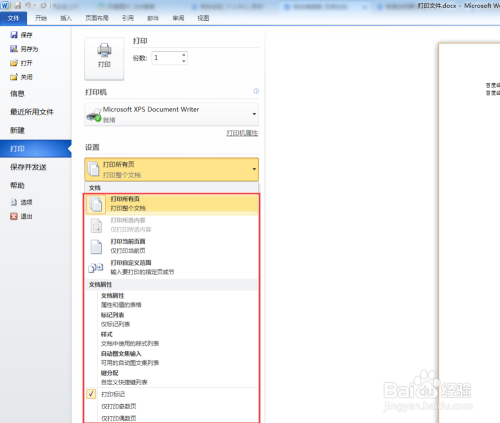Click the 打印当前页面 page icon
The image size is (500, 423).
point(96,247)
